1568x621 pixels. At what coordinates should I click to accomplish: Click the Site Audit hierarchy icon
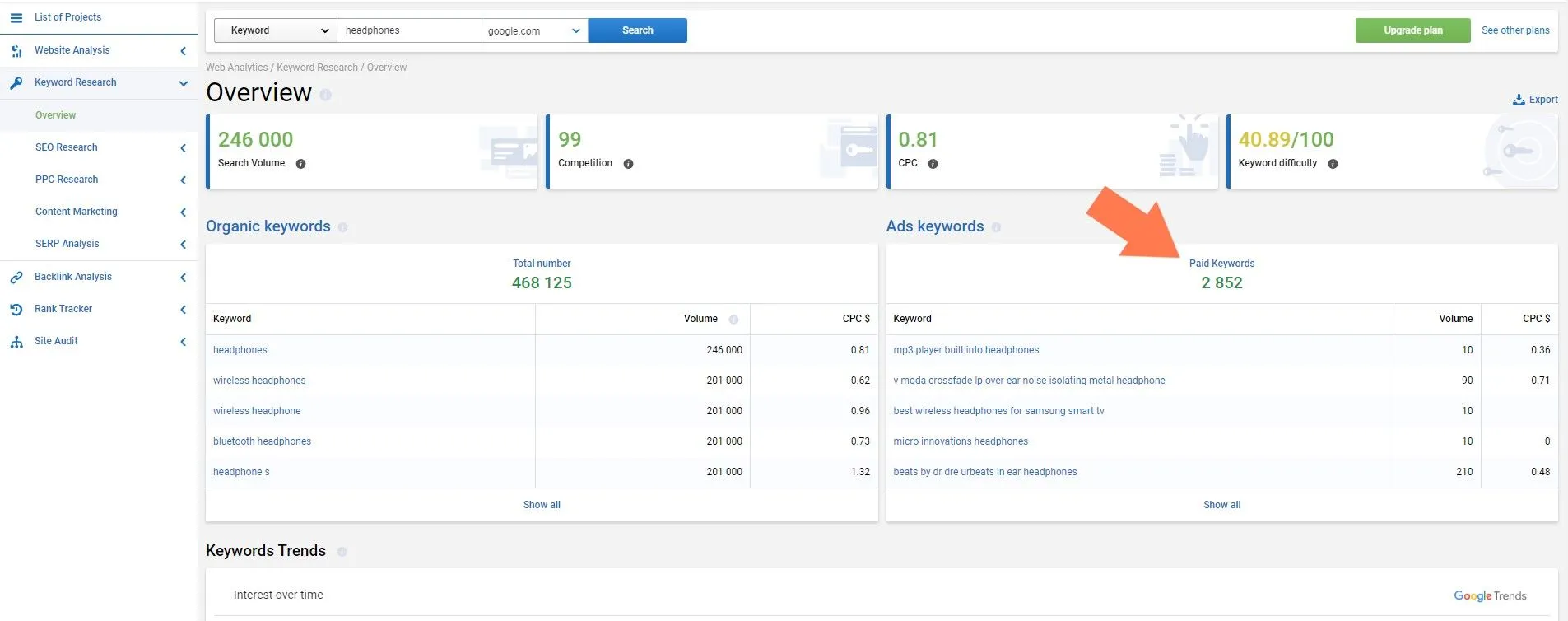coord(16,342)
